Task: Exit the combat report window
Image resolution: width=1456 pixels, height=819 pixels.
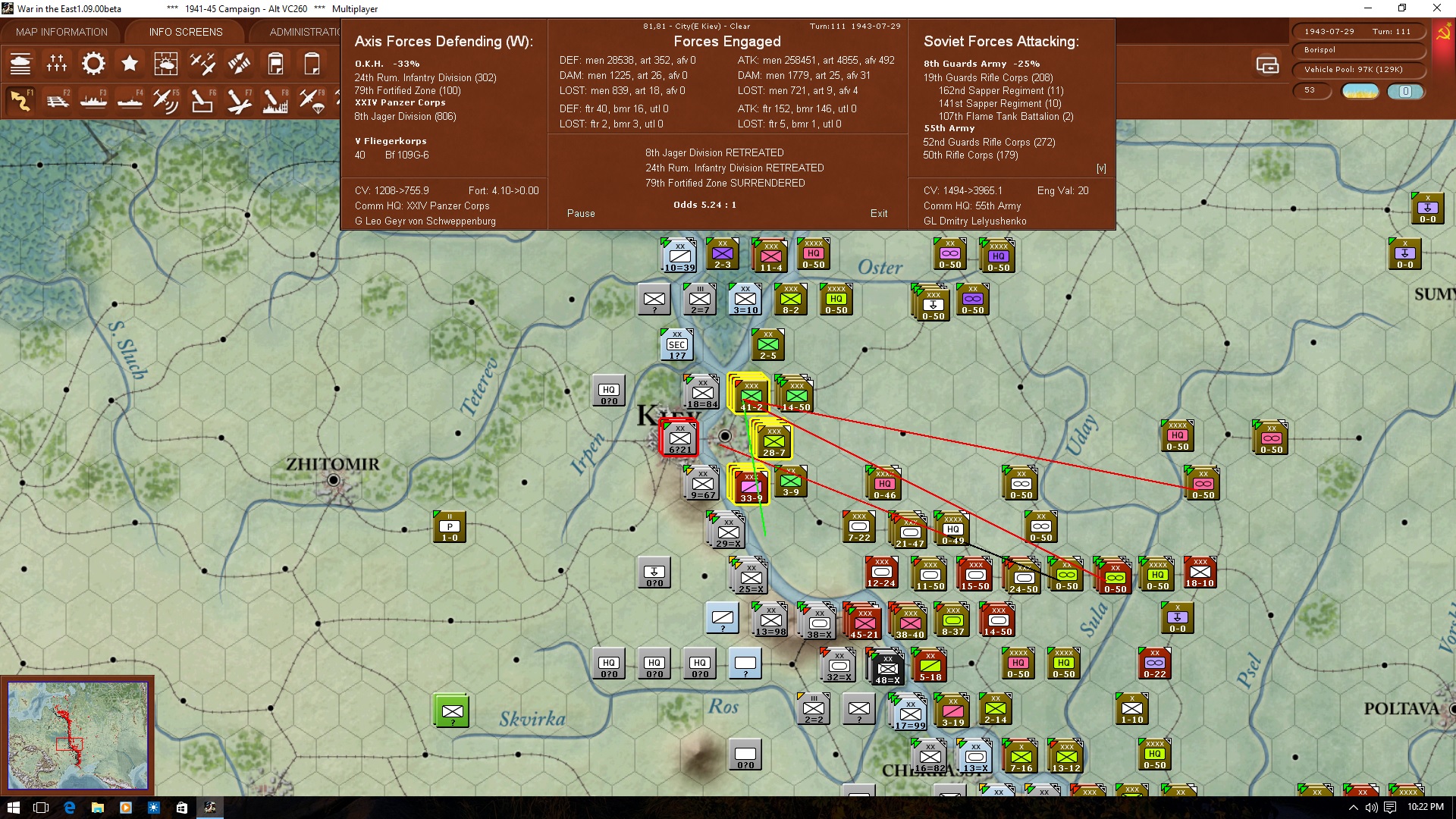Action: [879, 214]
